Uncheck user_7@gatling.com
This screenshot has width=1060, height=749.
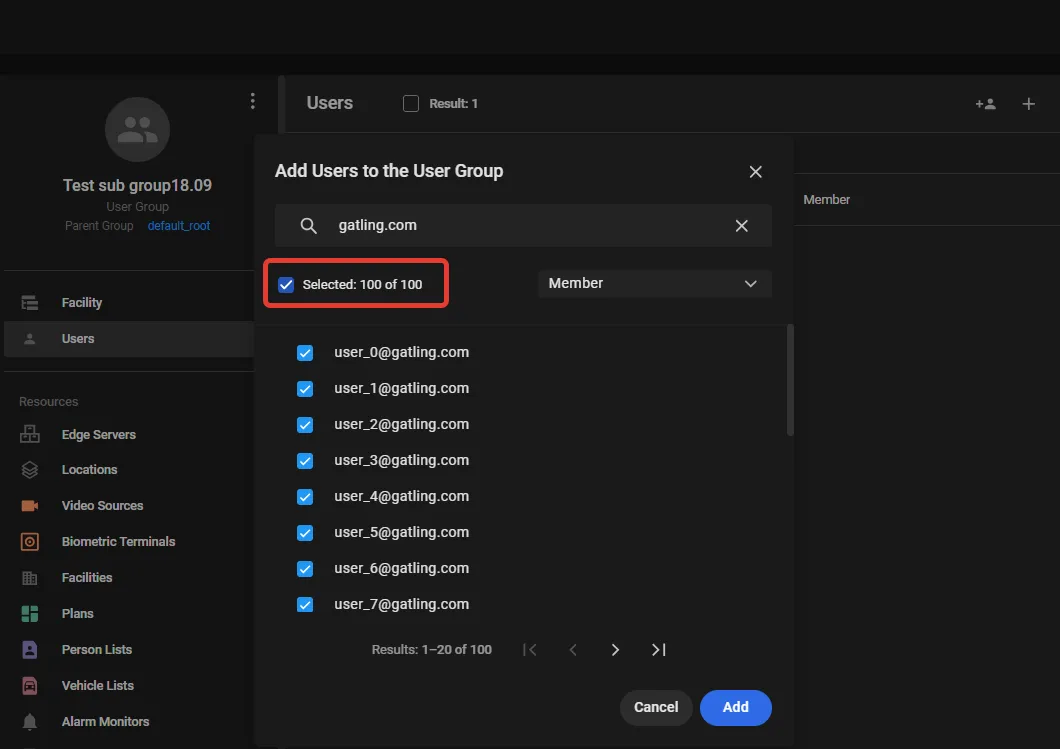pyautogui.click(x=305, y=604)
